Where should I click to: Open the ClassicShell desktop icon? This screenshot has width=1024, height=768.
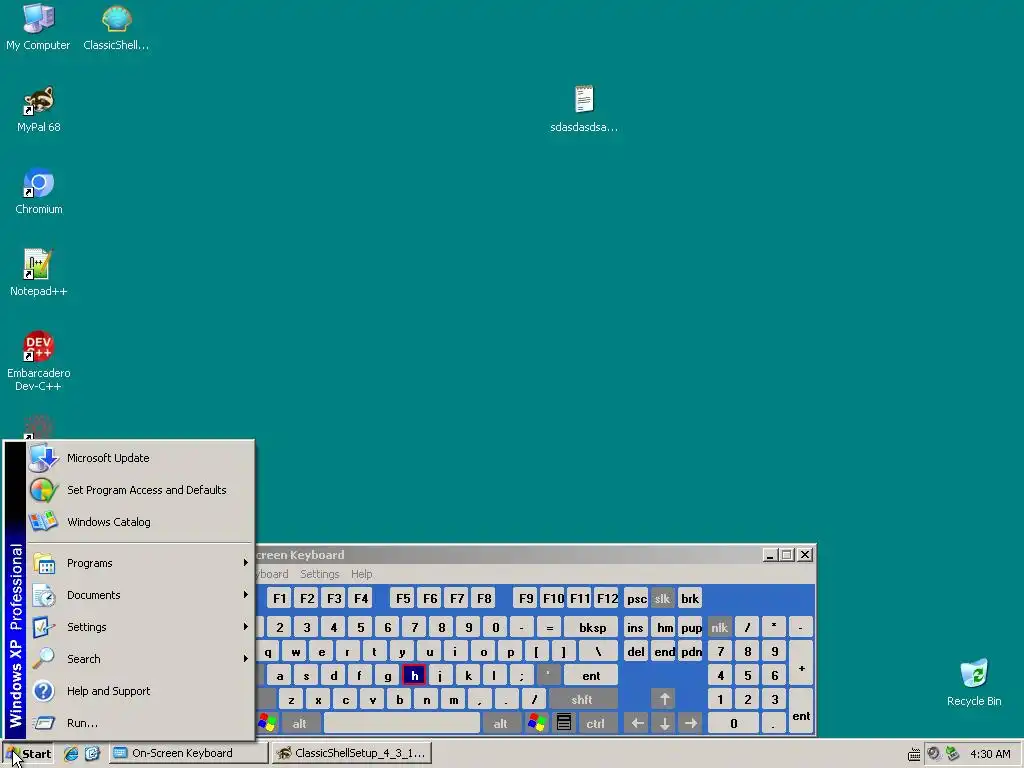116,27
